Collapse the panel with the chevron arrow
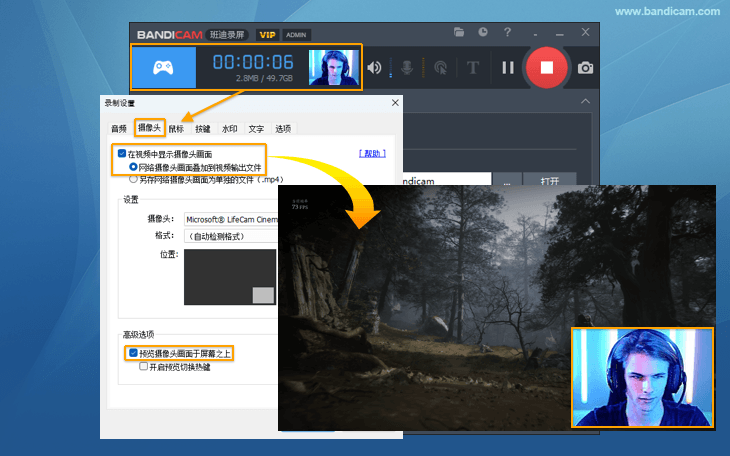Viewport: 730px width, 456px height. [585, 101]
